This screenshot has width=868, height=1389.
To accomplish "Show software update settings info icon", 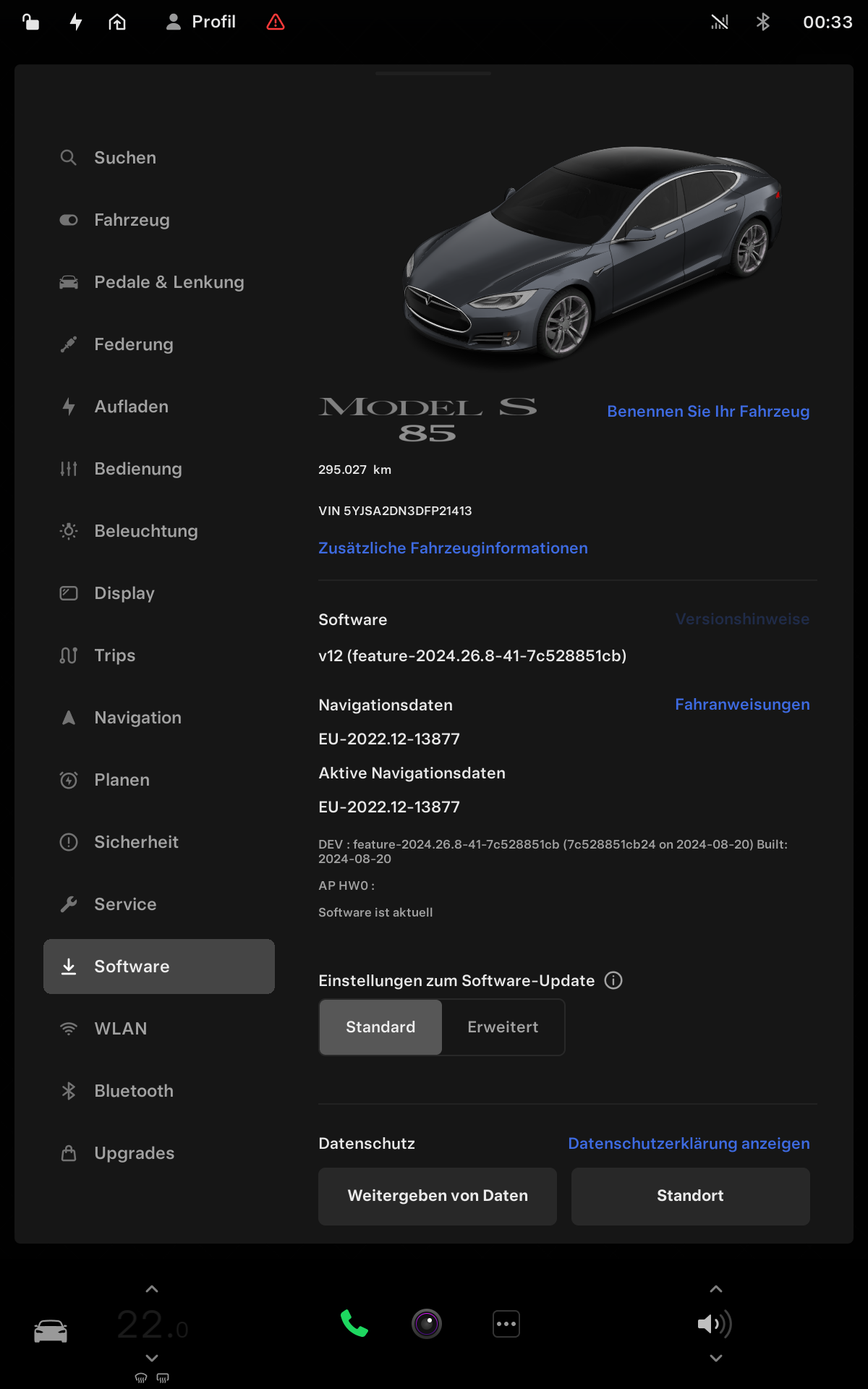I will pos(613,980).
